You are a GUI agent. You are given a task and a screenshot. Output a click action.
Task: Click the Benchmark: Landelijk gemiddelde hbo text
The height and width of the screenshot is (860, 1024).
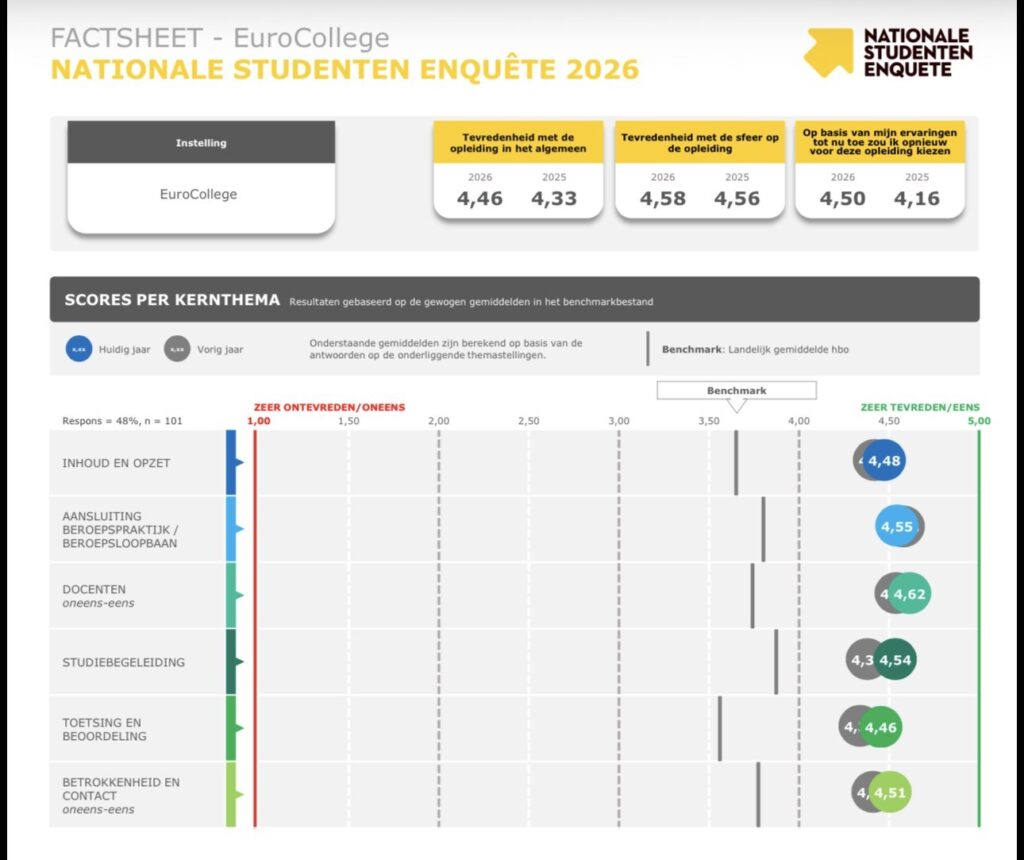tap(756, 349)
